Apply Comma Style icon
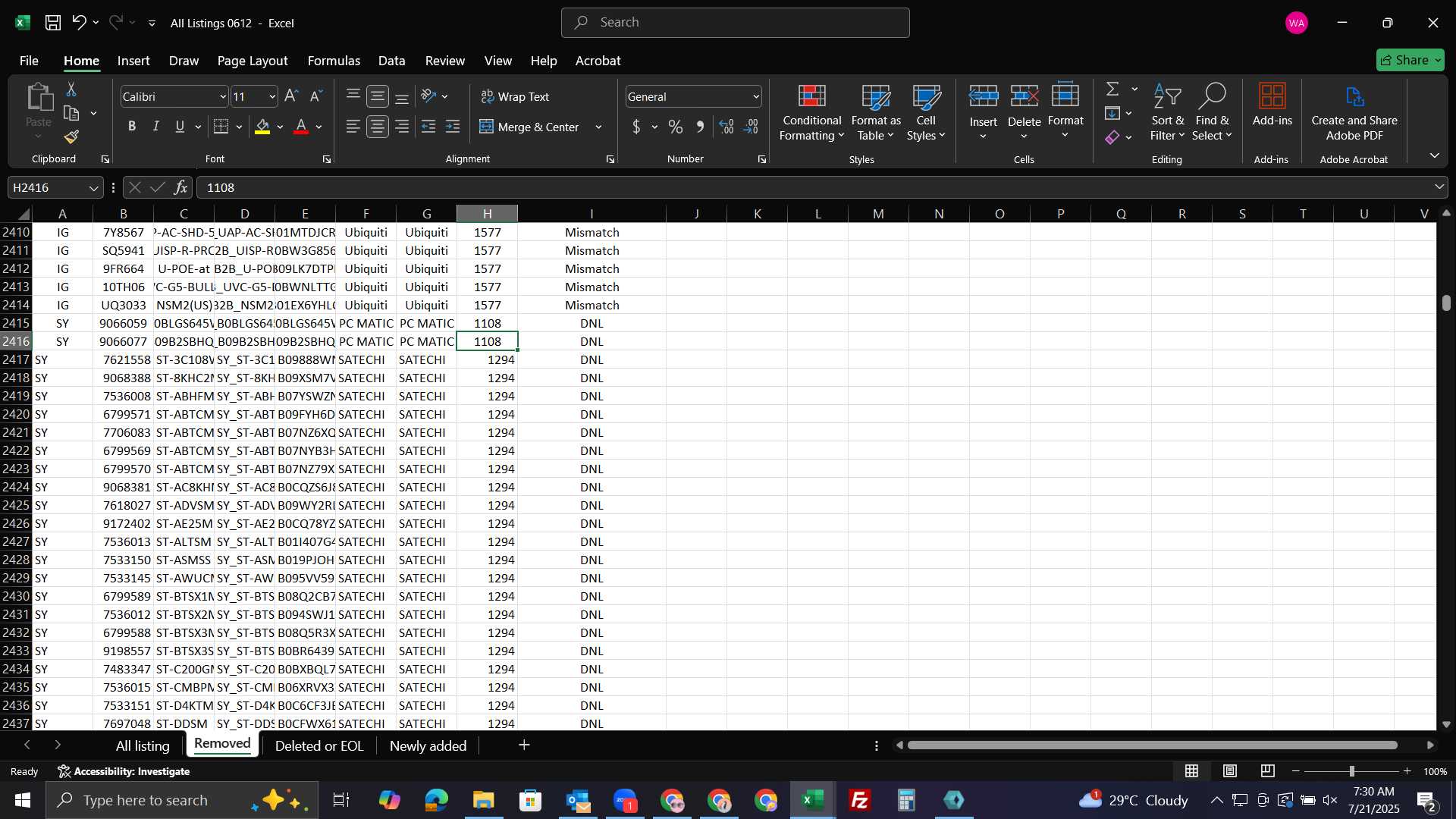Screen dimensions: 1456x819 point(700,127)
